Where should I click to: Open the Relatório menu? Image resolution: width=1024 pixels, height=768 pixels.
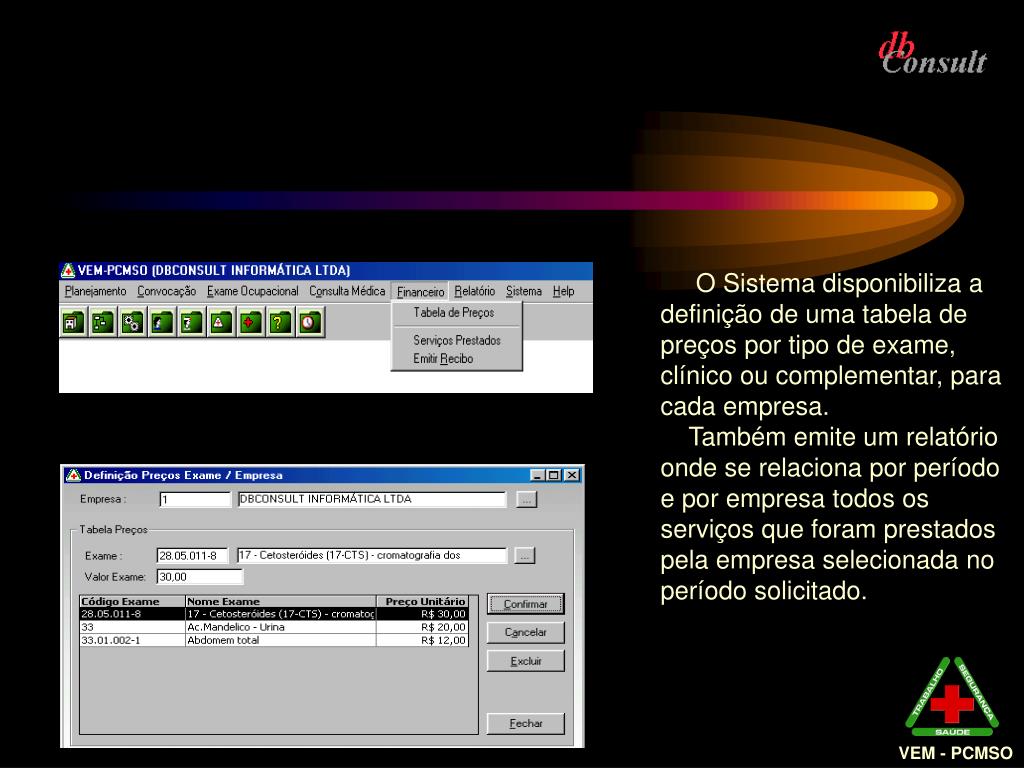pos(475,291)
